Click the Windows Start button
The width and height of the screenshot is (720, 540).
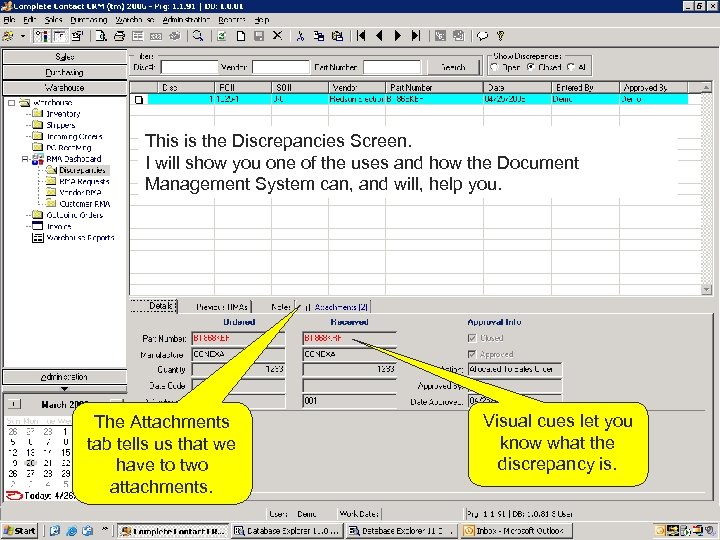pyautogui.click(x=20, y=531)
